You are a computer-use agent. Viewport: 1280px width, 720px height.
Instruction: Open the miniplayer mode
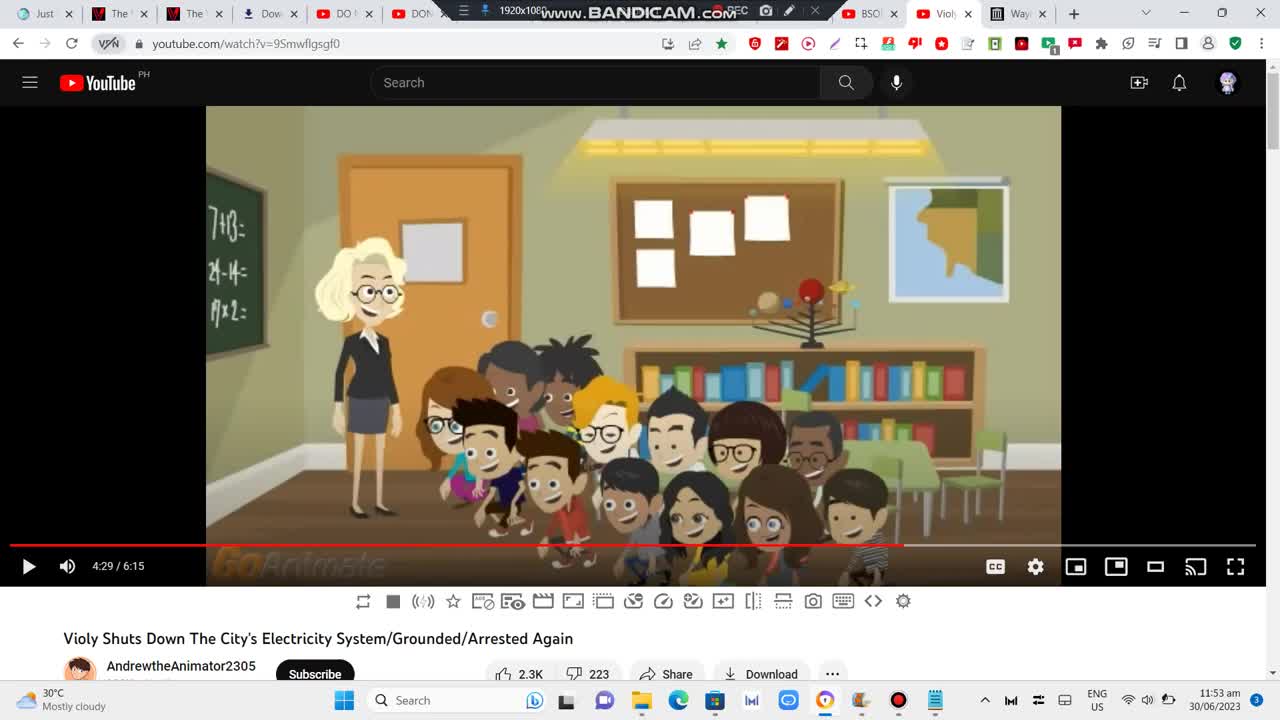[x=1076, y=567]
